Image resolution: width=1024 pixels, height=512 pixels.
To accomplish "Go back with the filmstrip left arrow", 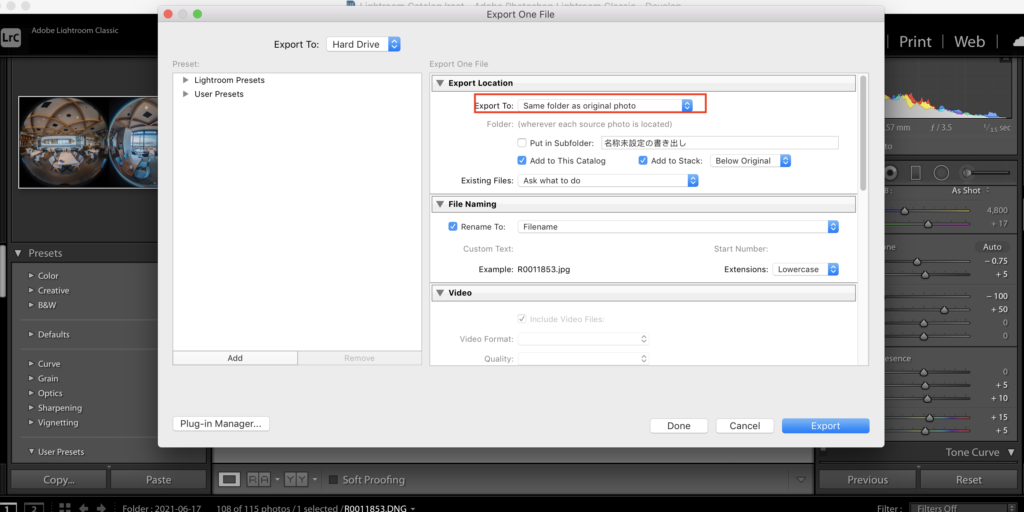I will click(x=83, y=507).
